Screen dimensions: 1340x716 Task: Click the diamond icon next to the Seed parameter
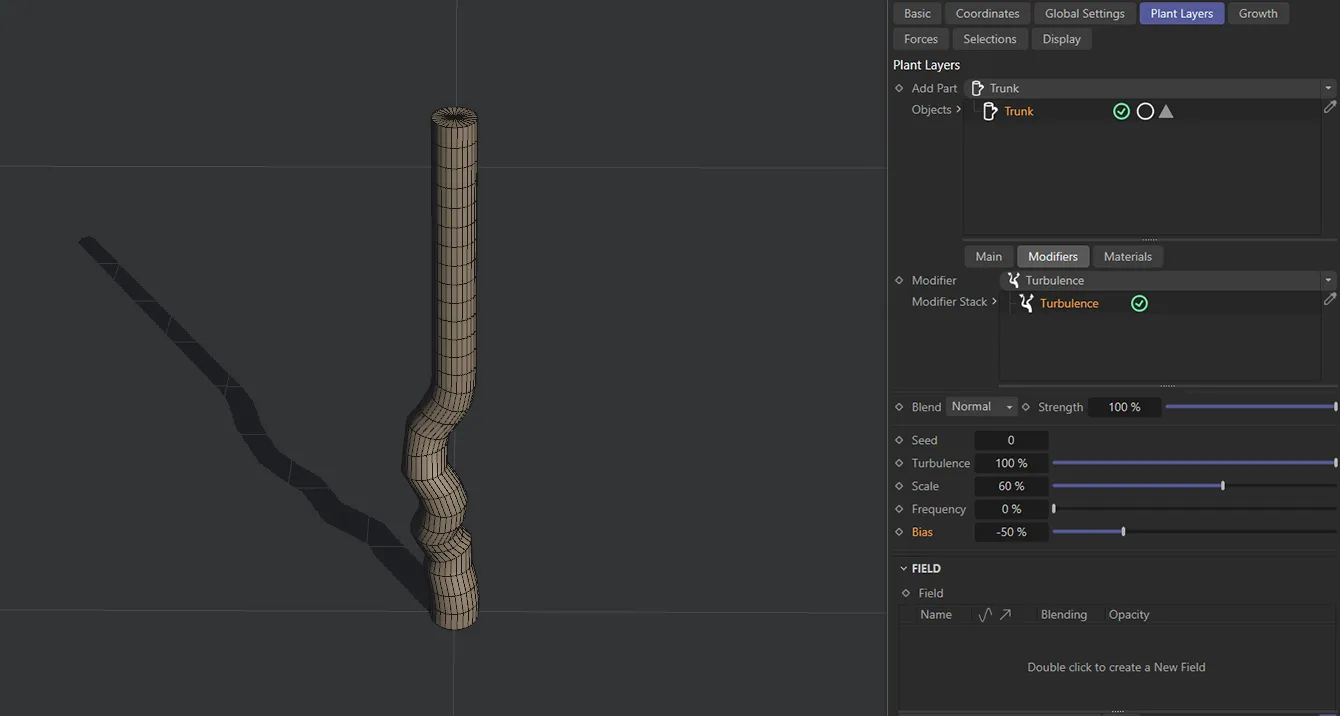pos(899,440)
